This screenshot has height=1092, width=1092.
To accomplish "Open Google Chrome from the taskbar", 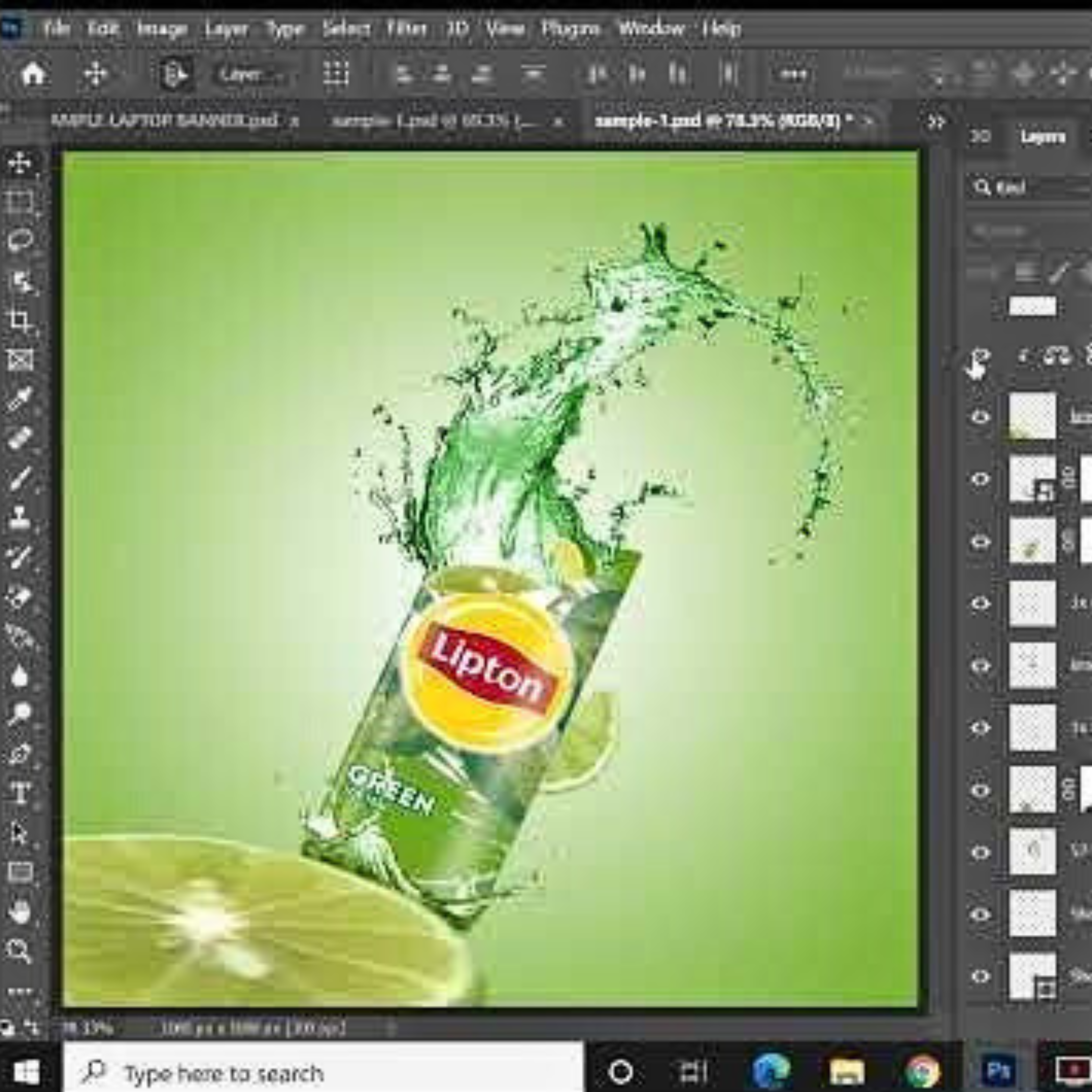I will click(922, 1071).
